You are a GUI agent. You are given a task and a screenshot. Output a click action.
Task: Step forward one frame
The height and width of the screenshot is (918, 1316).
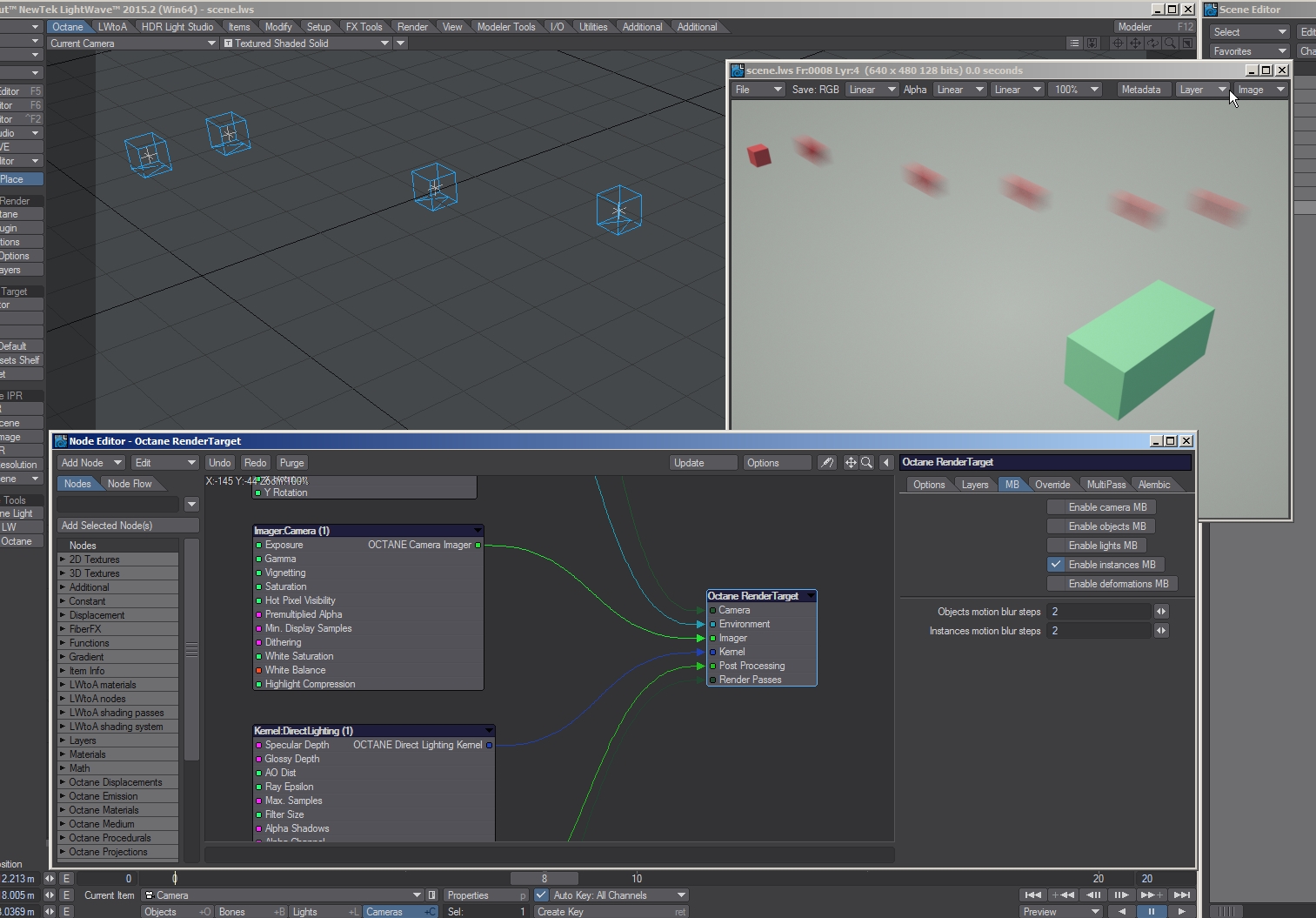pyautogui.click(x=1121, y=895)
